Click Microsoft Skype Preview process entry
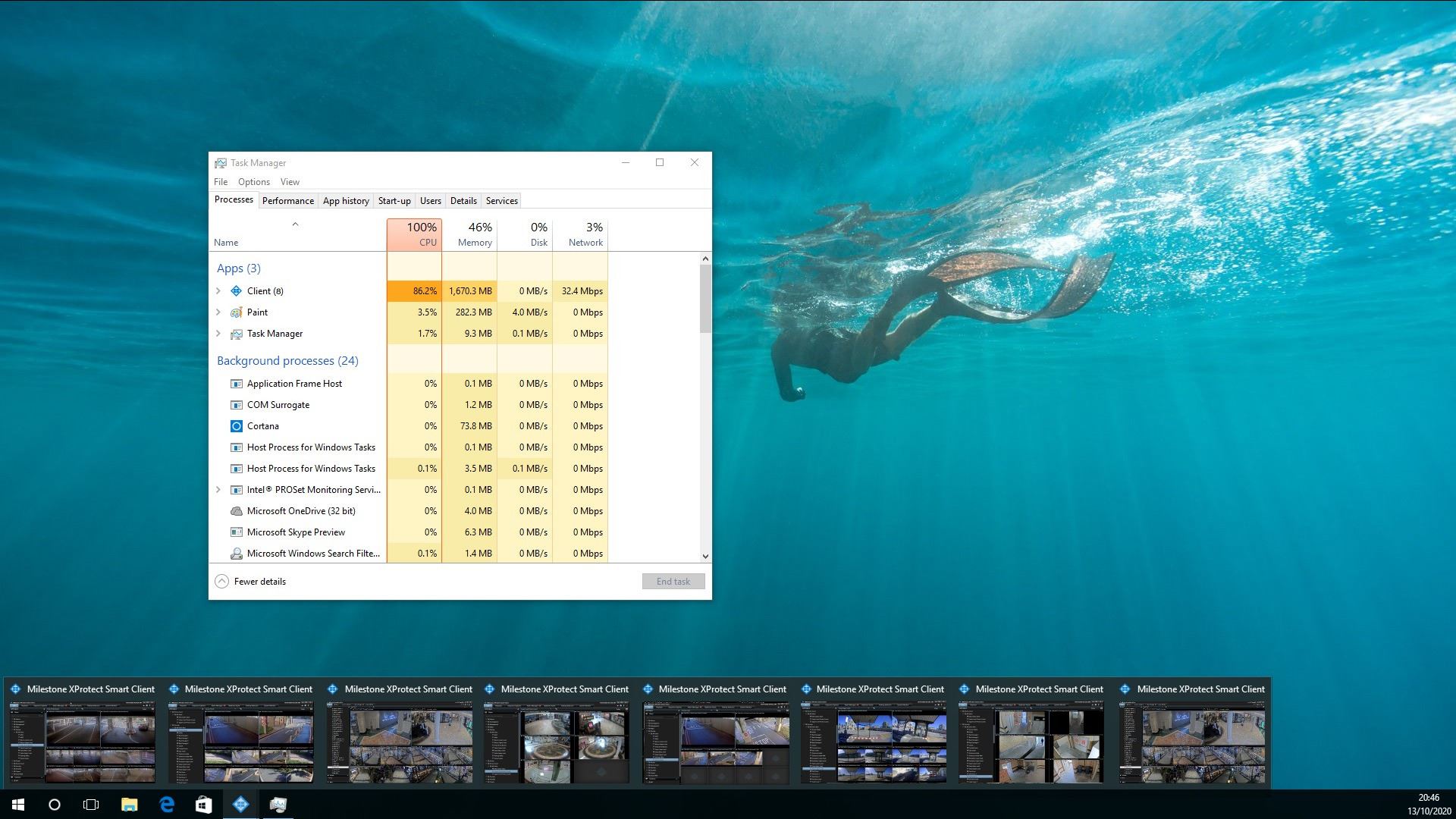 pos(295,531)
